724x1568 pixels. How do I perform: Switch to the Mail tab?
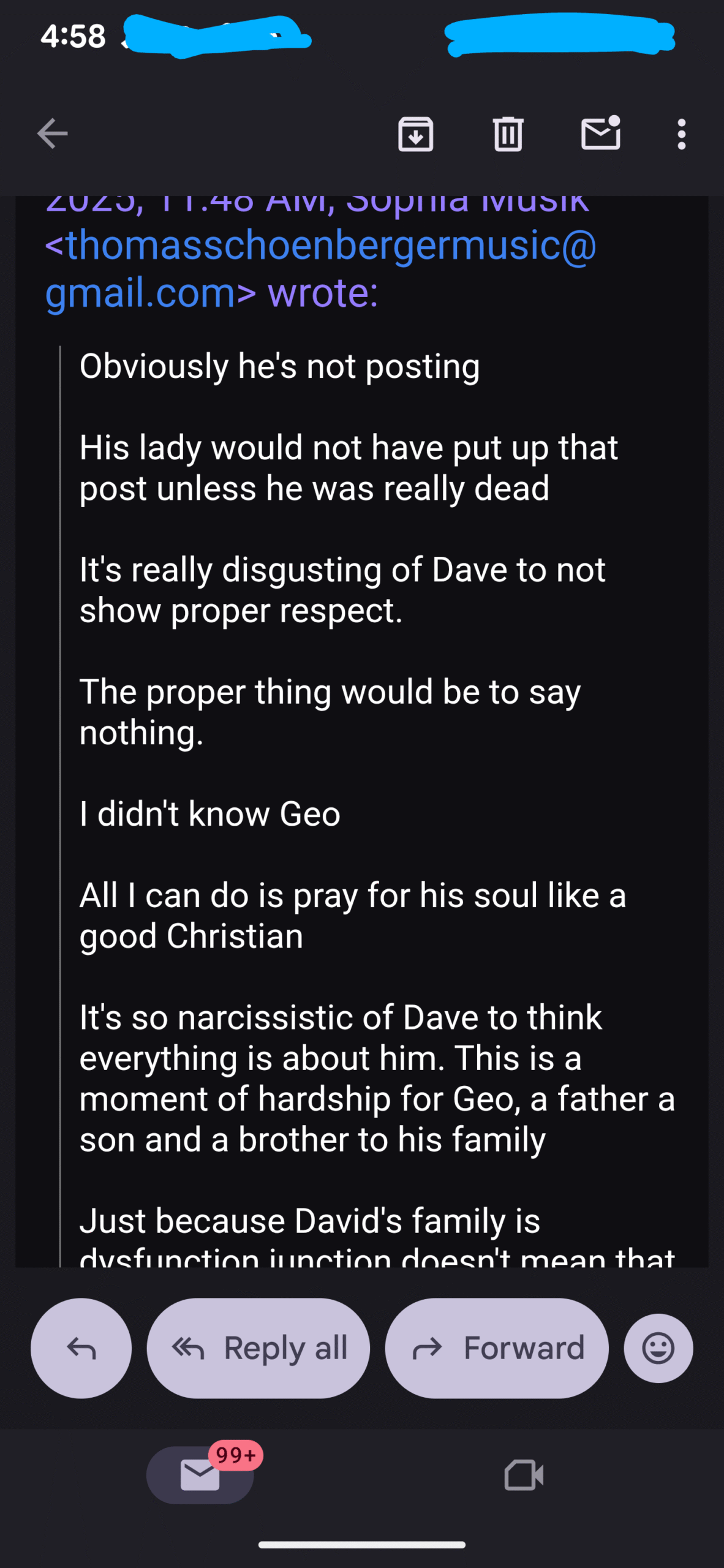click(x=200, y=1475)
